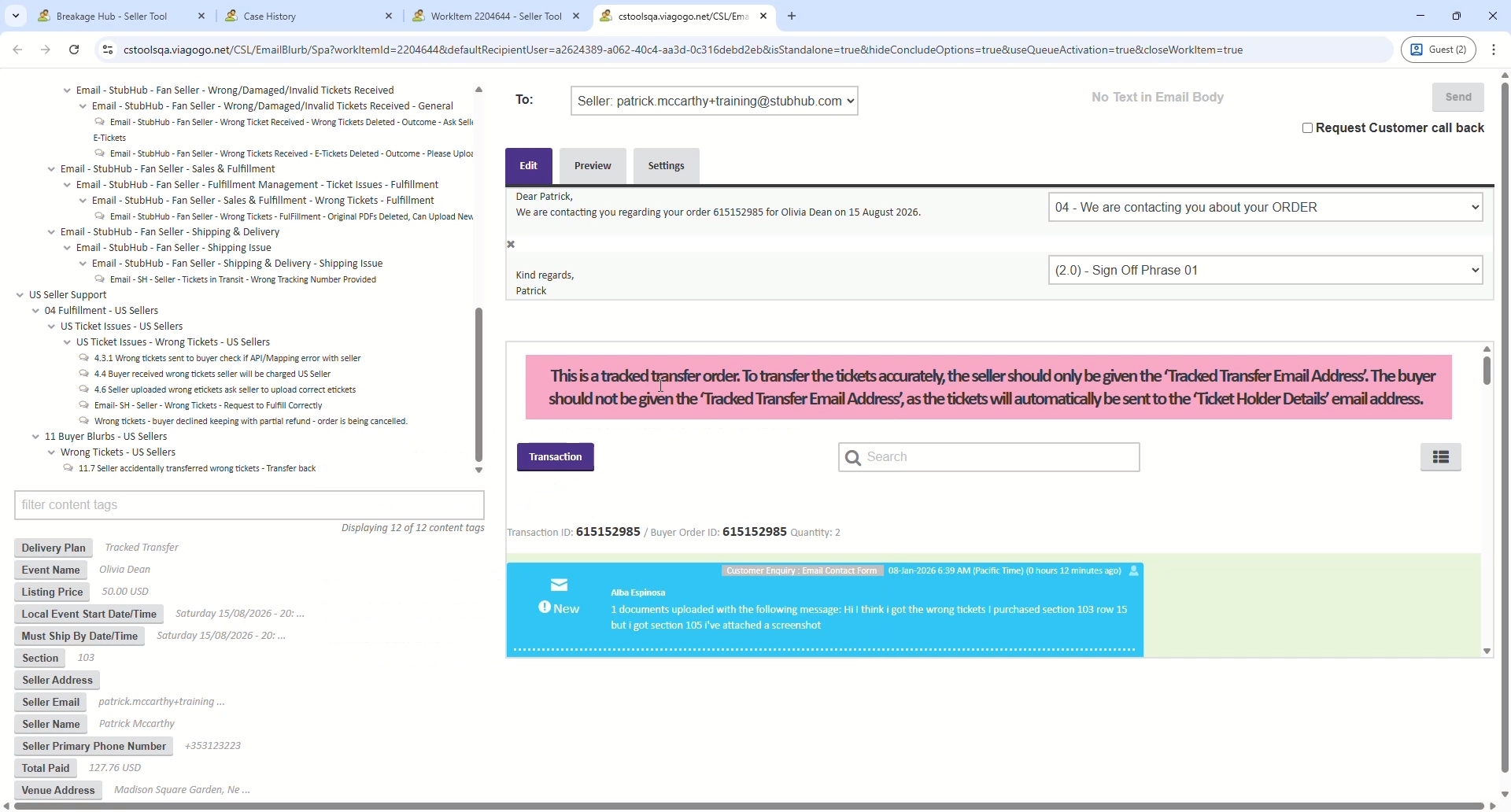This screenshot has width=1511, height=812.
Task: Click the X icon to remove blurb
Action: point(512,245)
